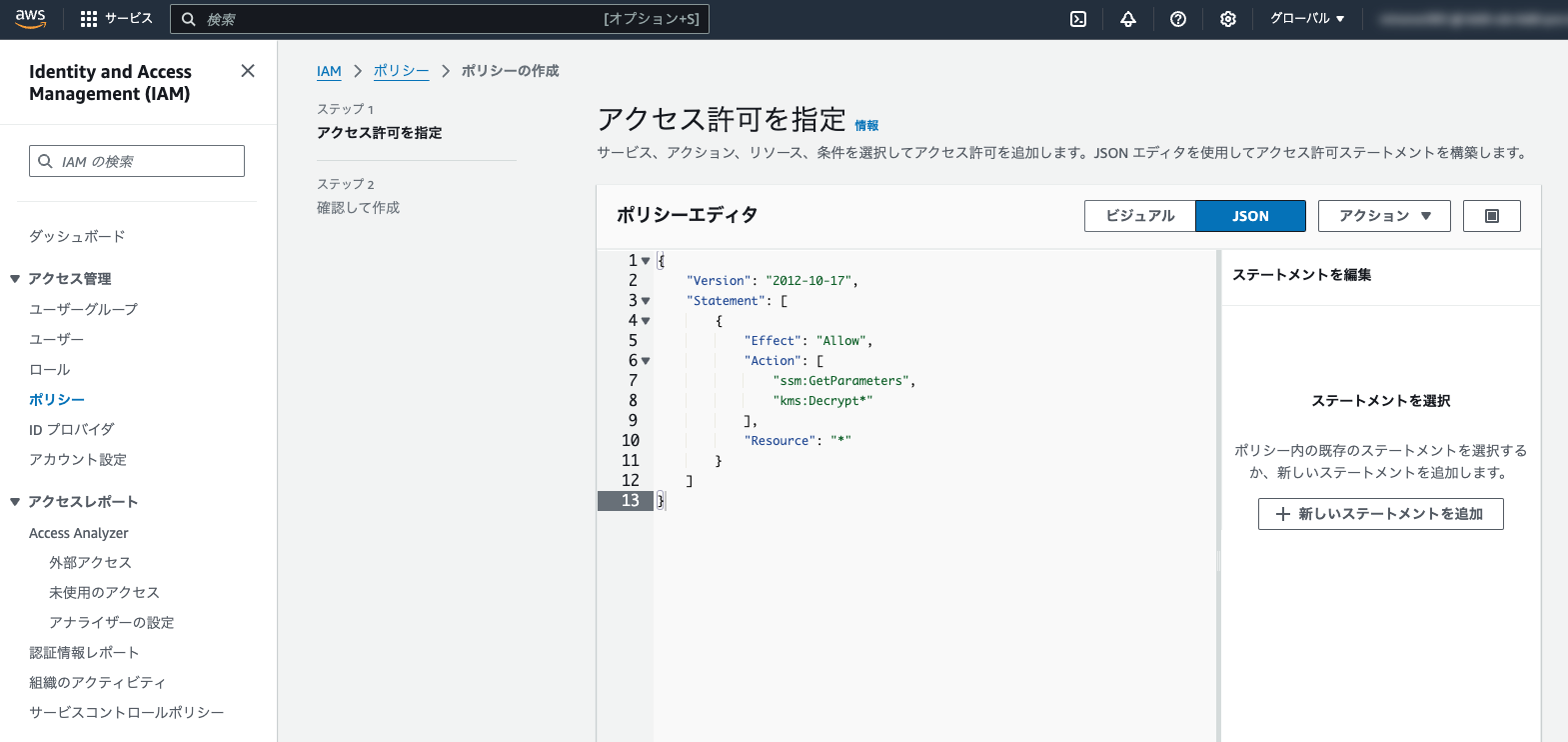Fold the JSON code at line 1
Image resolution: width=1568 pixels, height=742 pixels.
[x=646, y=261]
